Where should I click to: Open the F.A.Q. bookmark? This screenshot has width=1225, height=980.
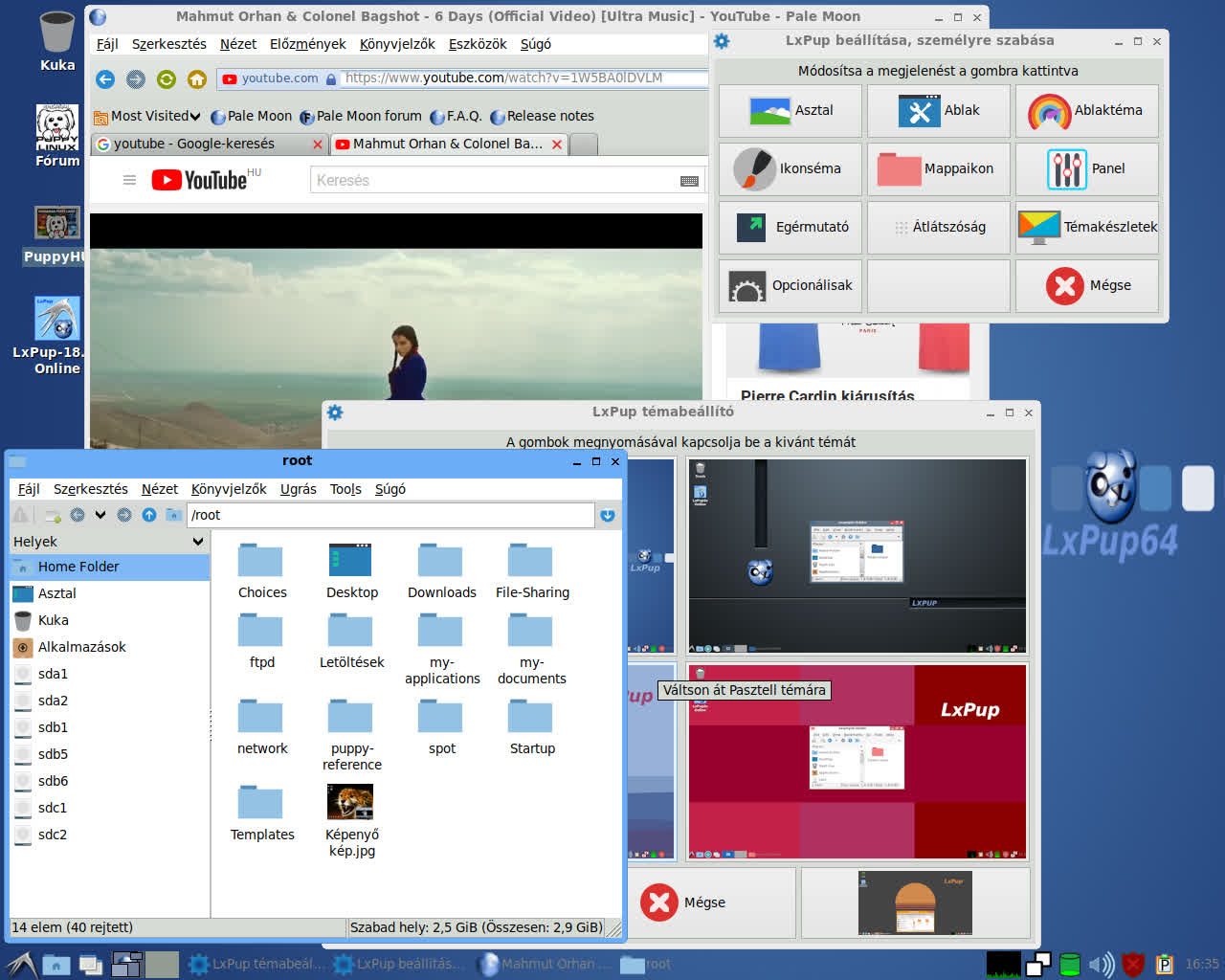tap(456, 116)
